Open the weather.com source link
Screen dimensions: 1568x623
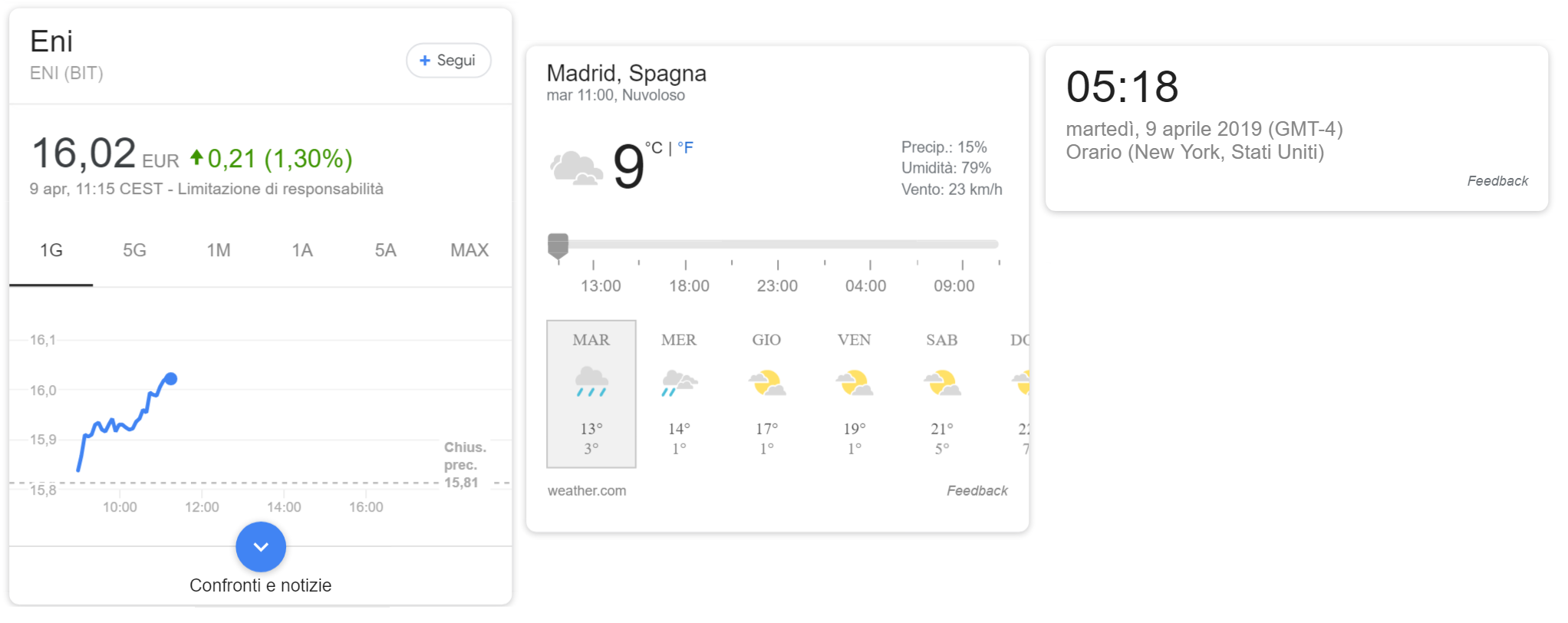[587, 491]
